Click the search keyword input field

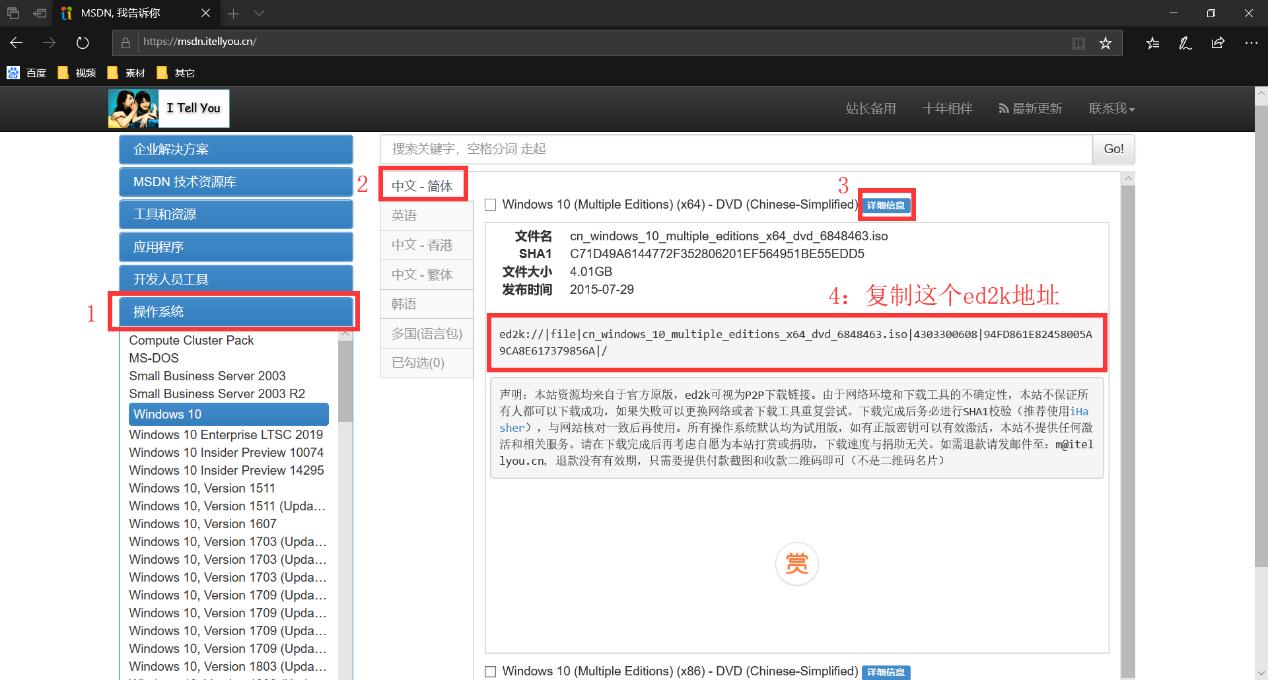click(x=700, y=148)
